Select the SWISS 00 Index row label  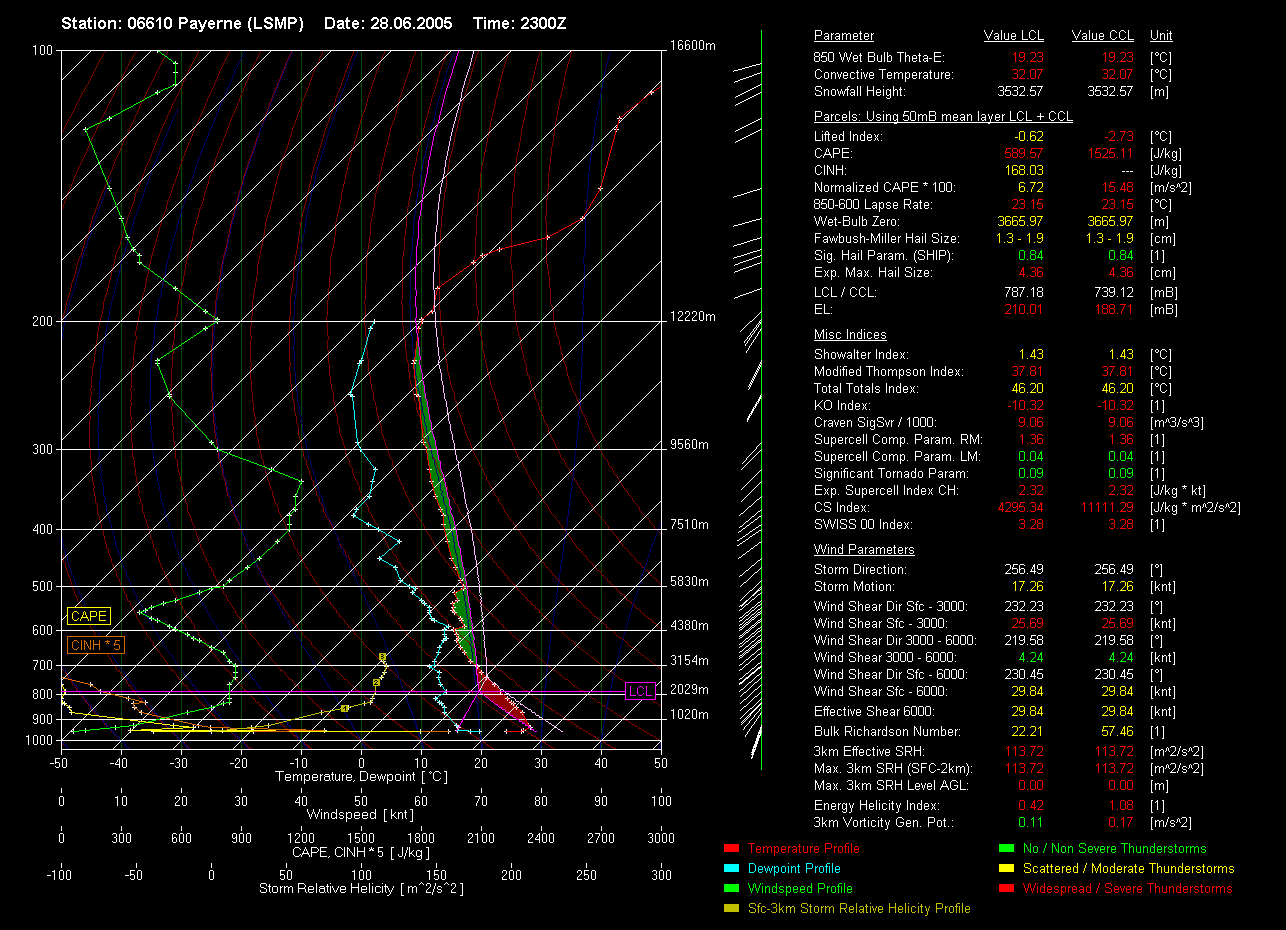[x=863, y=525]
